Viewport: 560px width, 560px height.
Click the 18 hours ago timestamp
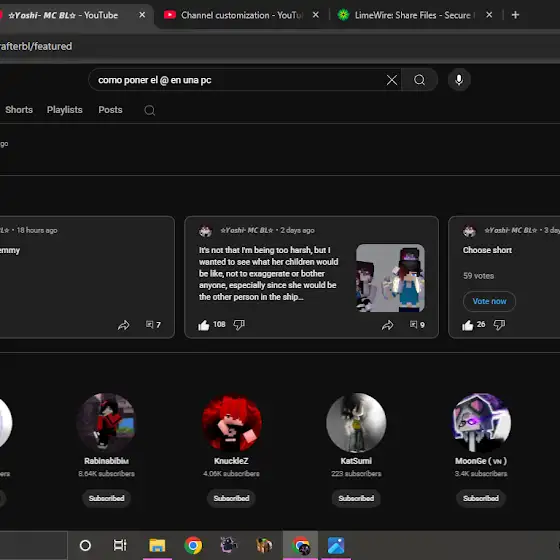(37, 230)
